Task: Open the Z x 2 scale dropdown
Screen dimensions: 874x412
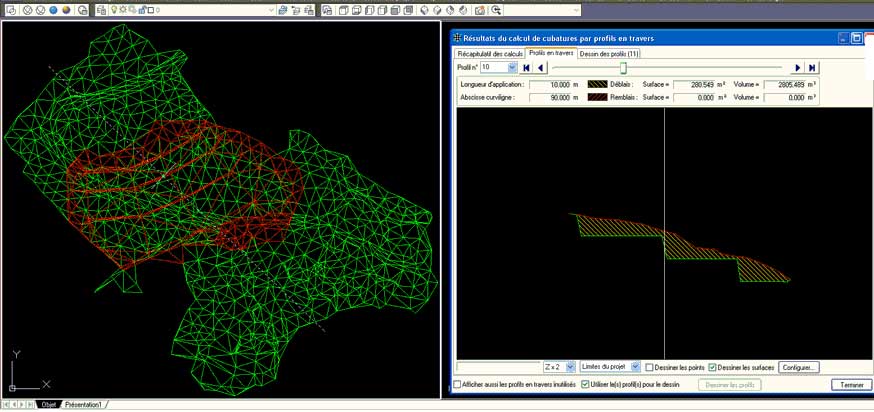Action: coord(570,367)
